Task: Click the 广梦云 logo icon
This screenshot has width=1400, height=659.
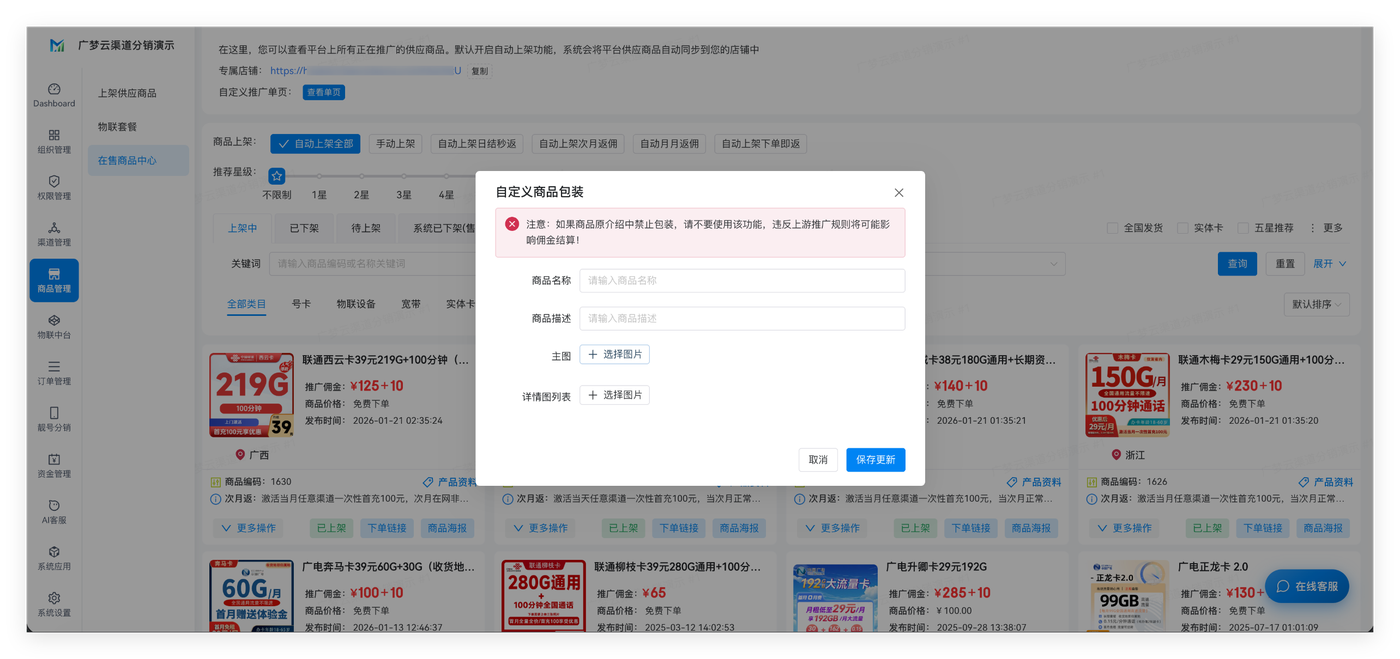Action: pyautogui.click(x=57, y=45)
